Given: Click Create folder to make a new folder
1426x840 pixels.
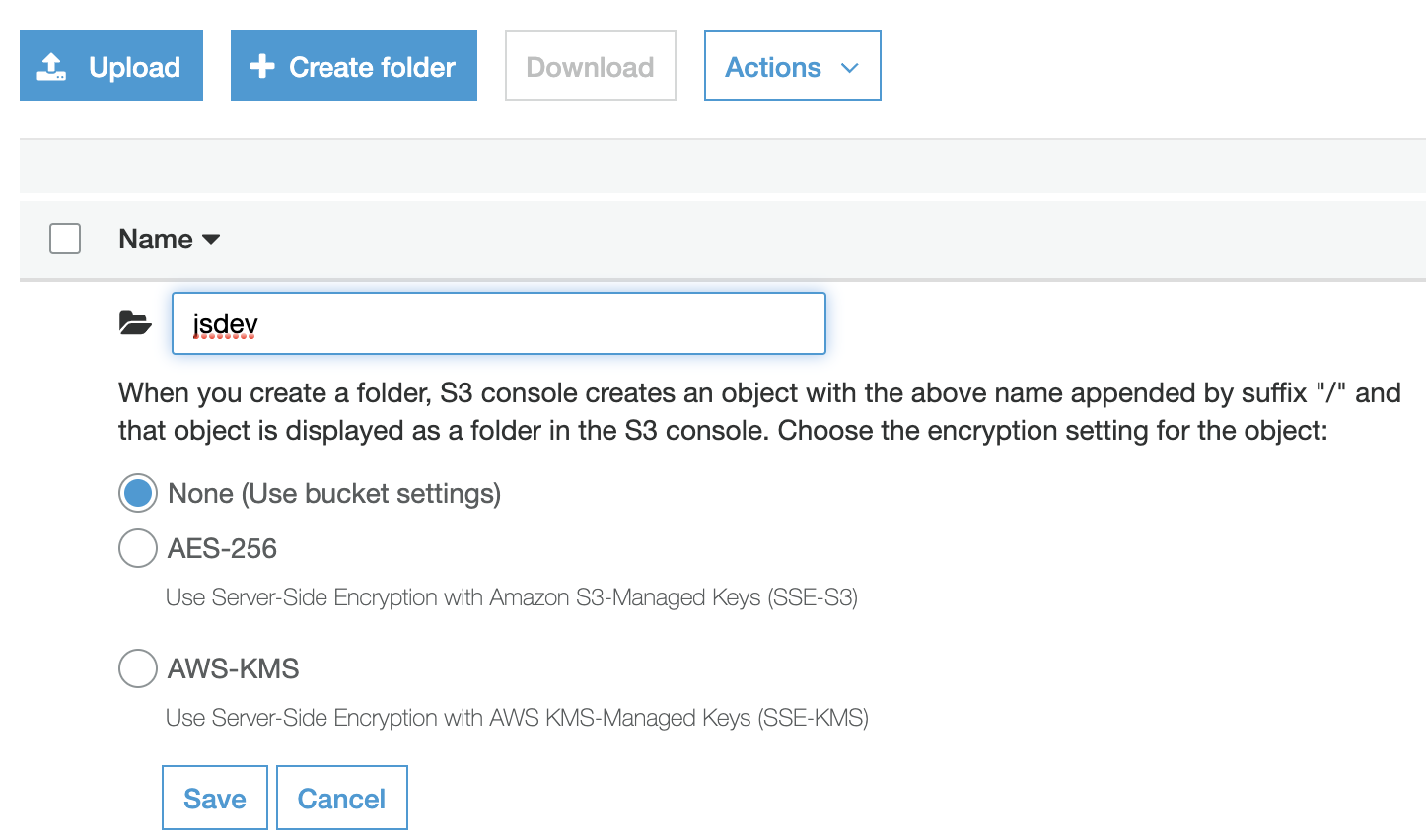Looking at the screenshot, I should pyautogui.click(x=353, y=65).
